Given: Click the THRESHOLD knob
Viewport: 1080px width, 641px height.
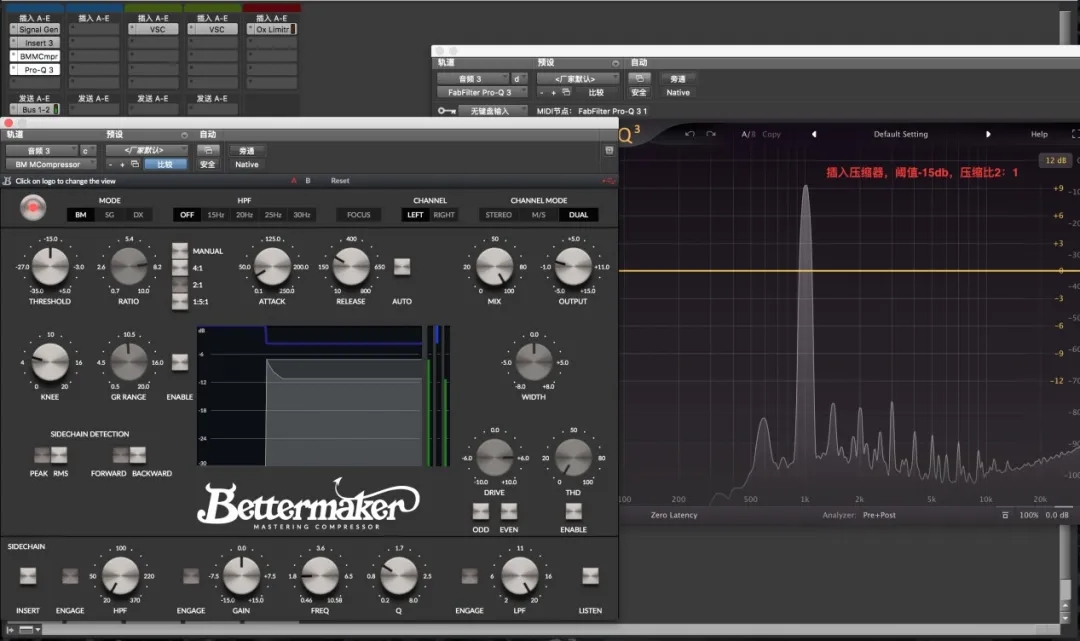Looking at the screenshot, I should pos(50,266).
